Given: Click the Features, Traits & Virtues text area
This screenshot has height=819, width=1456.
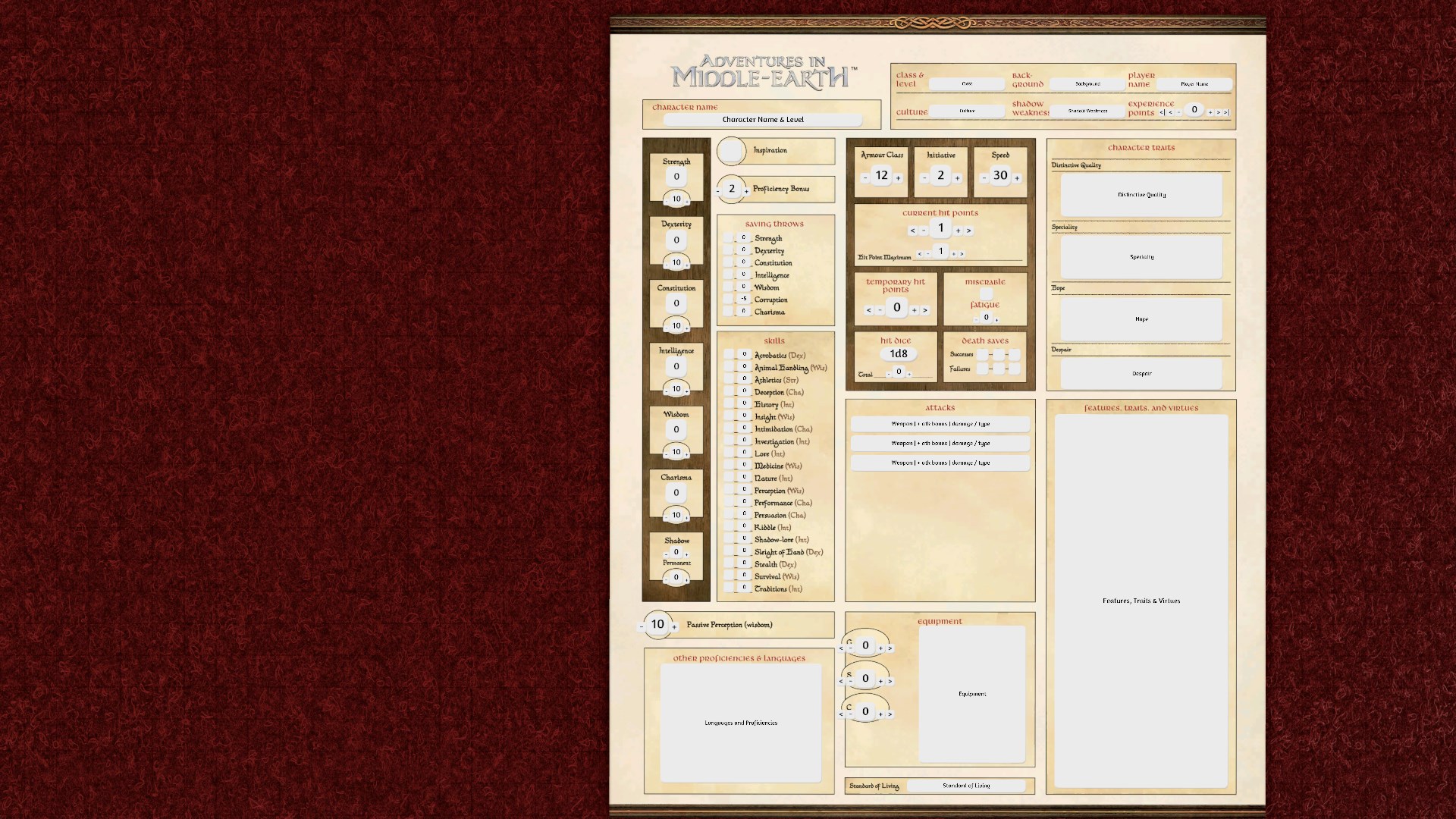Looking at the screenshot, I should pos(1141,601).
